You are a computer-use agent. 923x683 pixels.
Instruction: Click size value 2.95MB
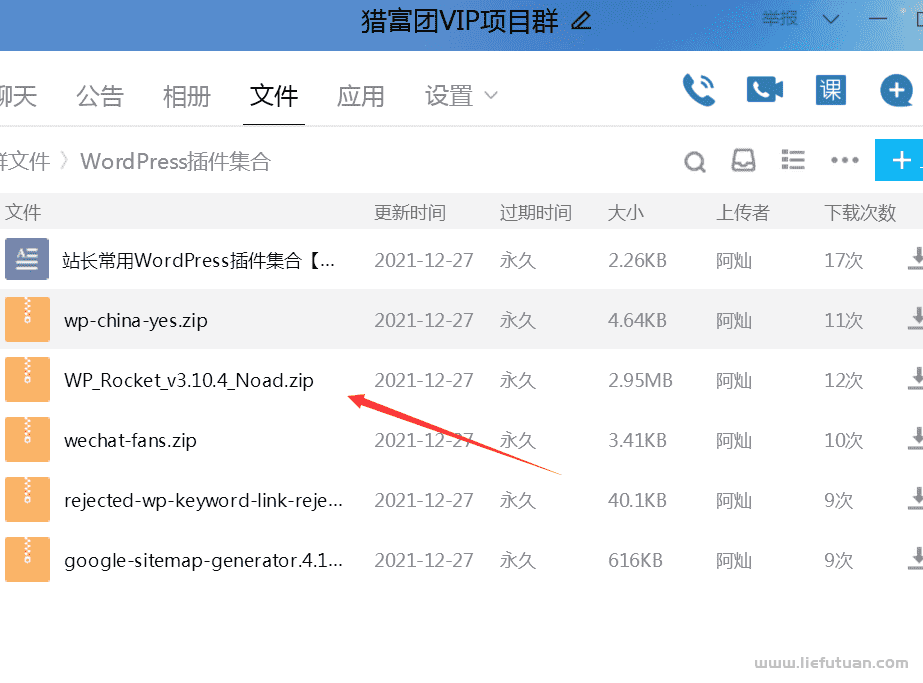tap(640, 380)
